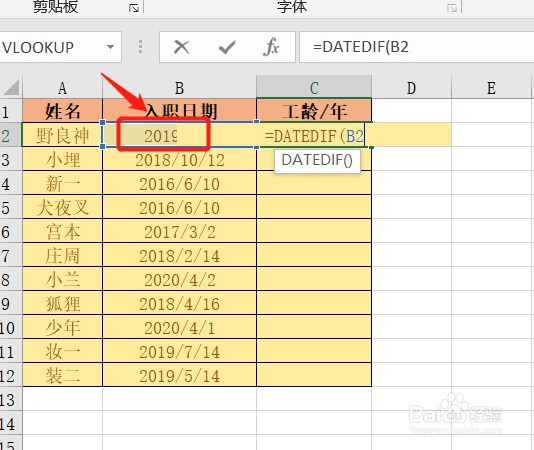Select row 6 header
The width and height of the screenshot is (534, 450).
click(x=11, y=232)
